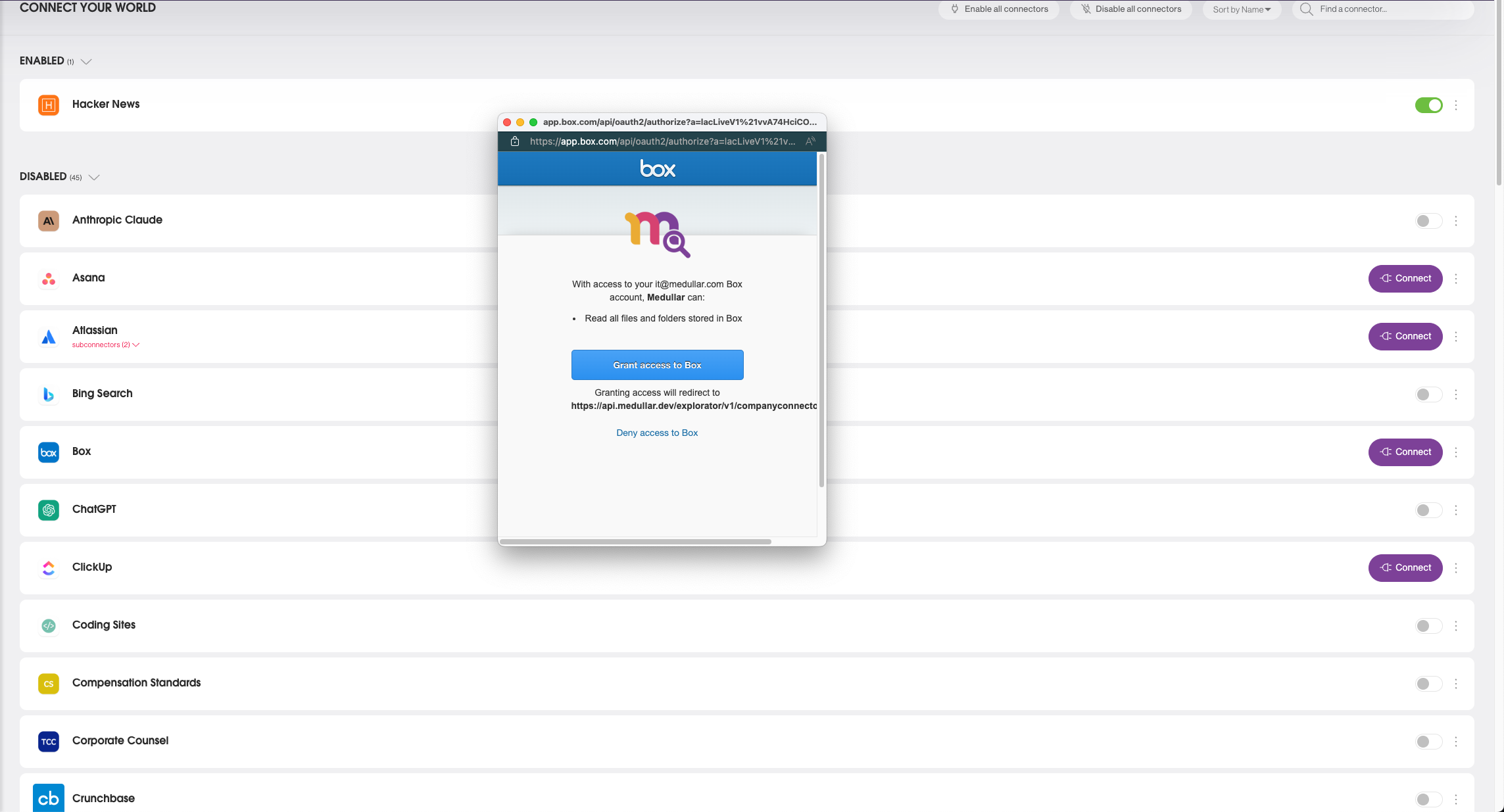The image size is (1504, 812).
Task: Click the popup horizontal scrollbar
Action: point(635,542)
